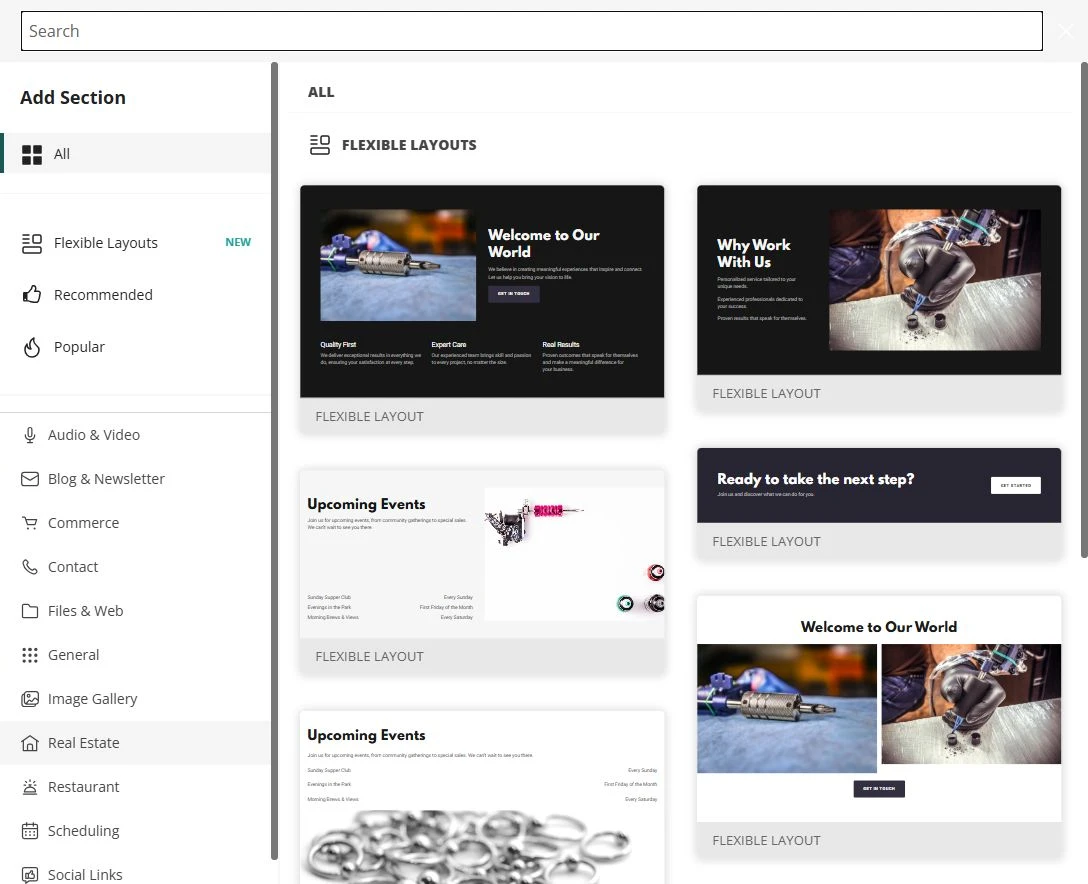This screenshot has width=1088, height=884.
Task: Select the All sections grid icon
Action: (x=32, y=154)
